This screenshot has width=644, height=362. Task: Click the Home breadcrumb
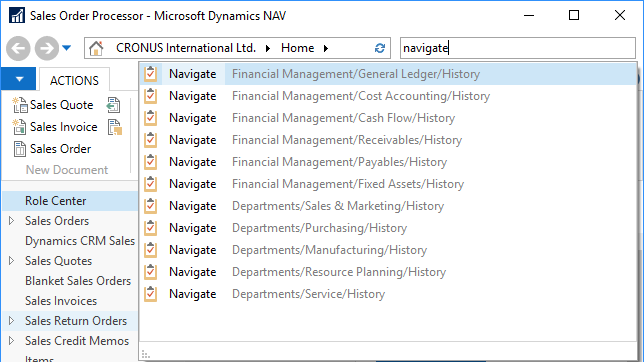(297, 48)
